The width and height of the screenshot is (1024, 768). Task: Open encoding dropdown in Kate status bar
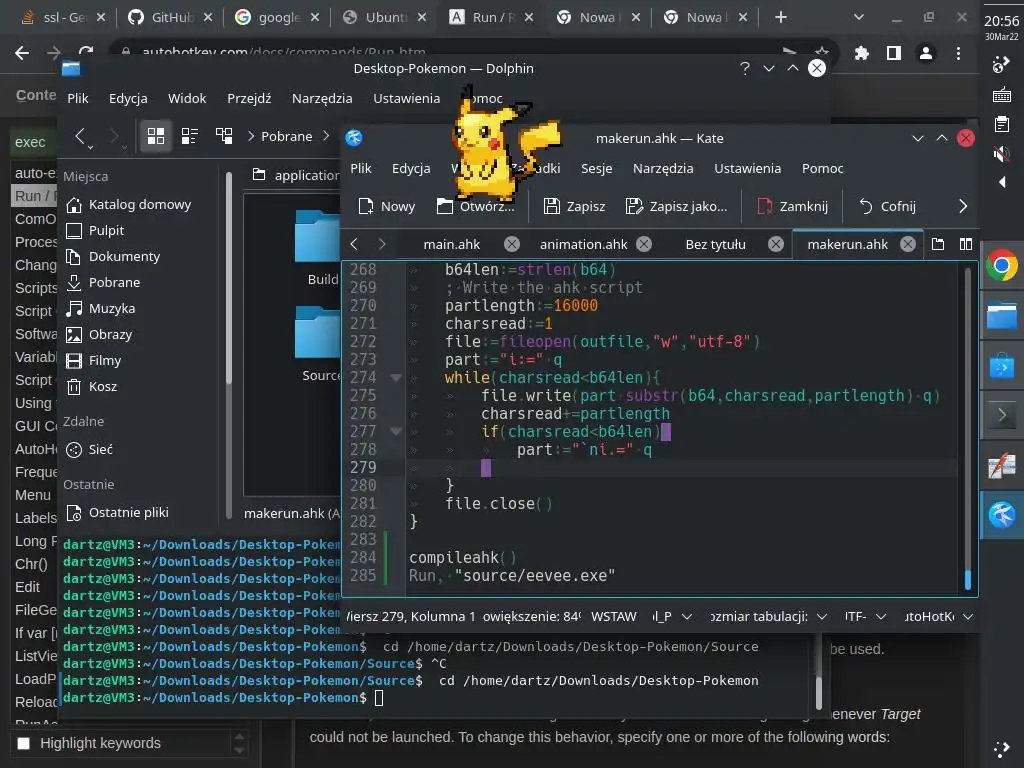pyautogui.click(x=865, y=616)
